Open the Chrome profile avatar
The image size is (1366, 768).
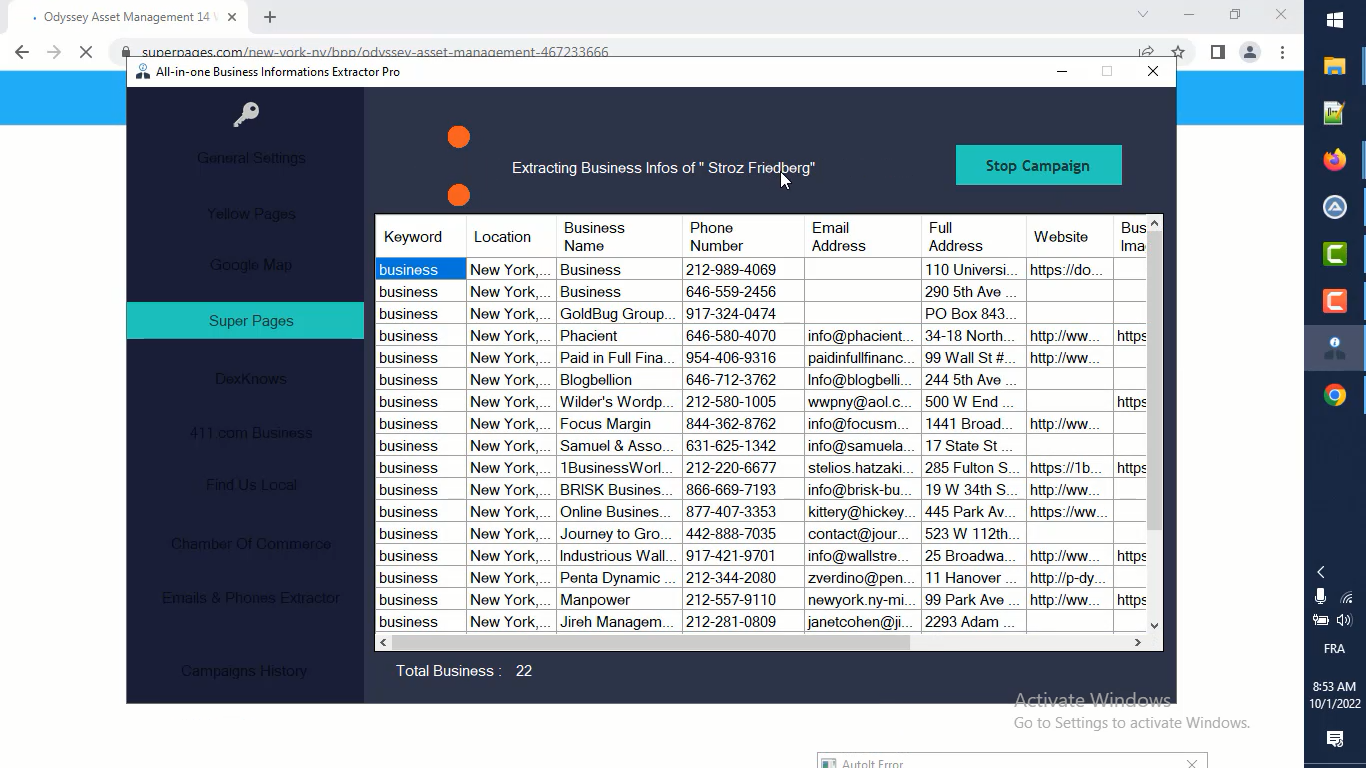click(1249, 53)
